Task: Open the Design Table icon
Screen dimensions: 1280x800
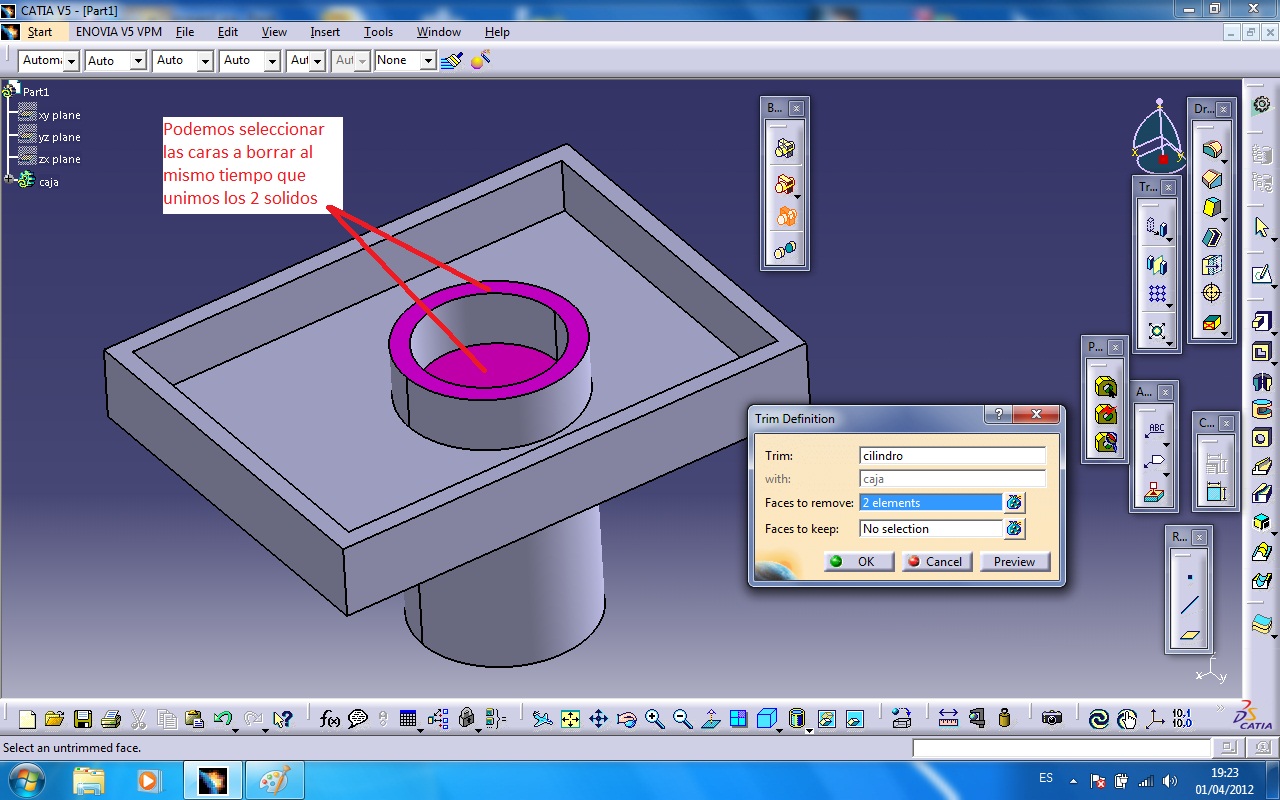Action: tap(408, 718)
